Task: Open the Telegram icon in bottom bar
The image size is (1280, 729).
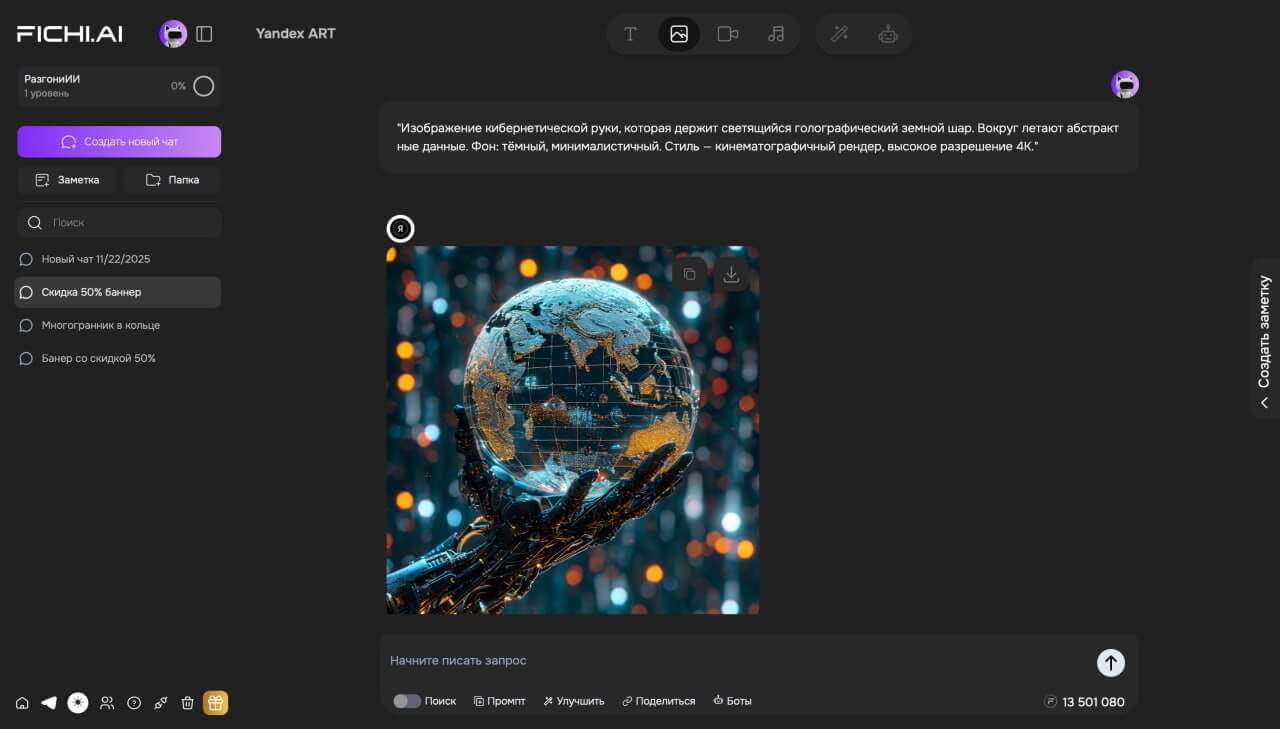Action: [x=49, y=703]
